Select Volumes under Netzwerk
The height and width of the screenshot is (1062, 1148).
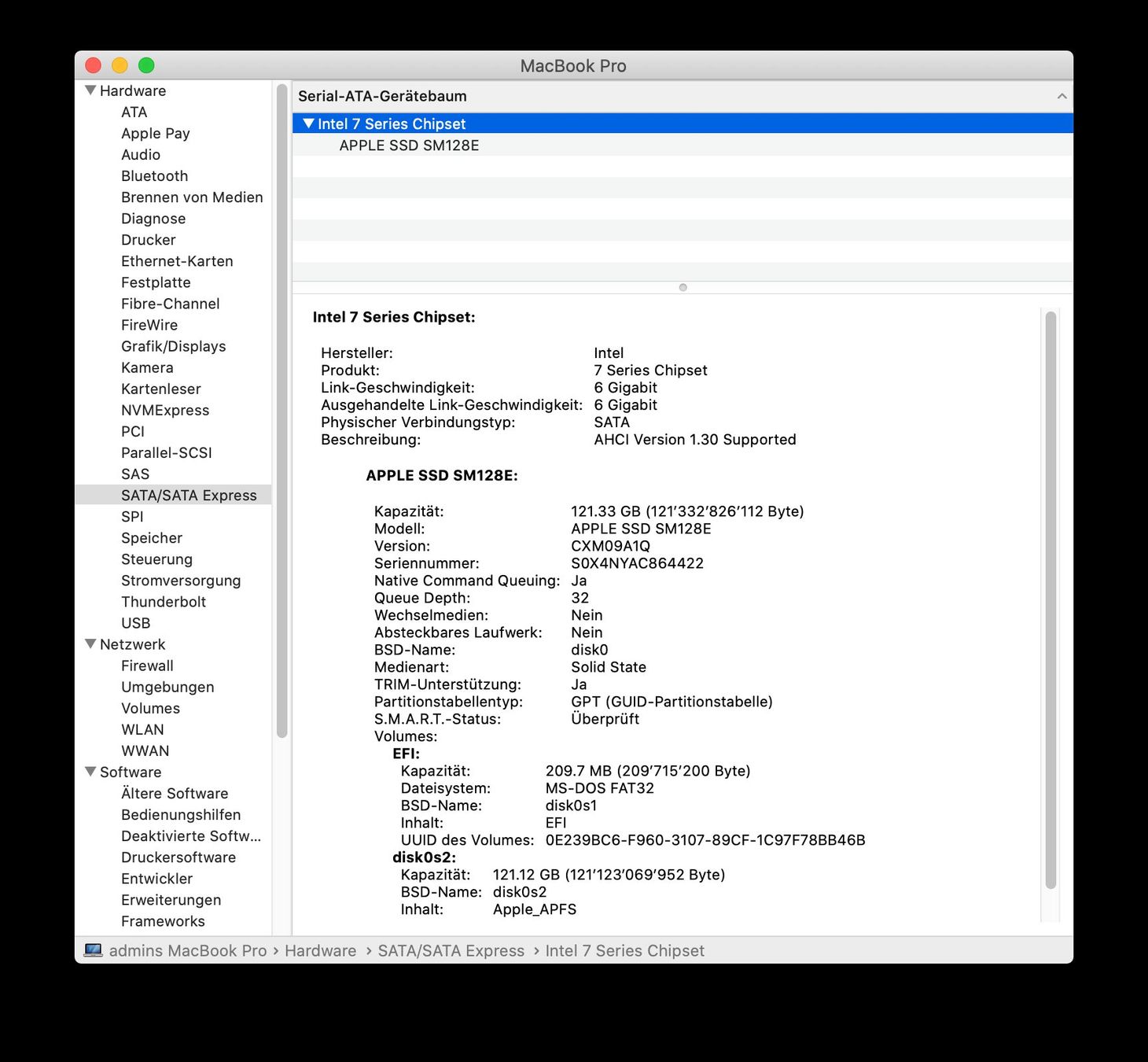point(150,707)
